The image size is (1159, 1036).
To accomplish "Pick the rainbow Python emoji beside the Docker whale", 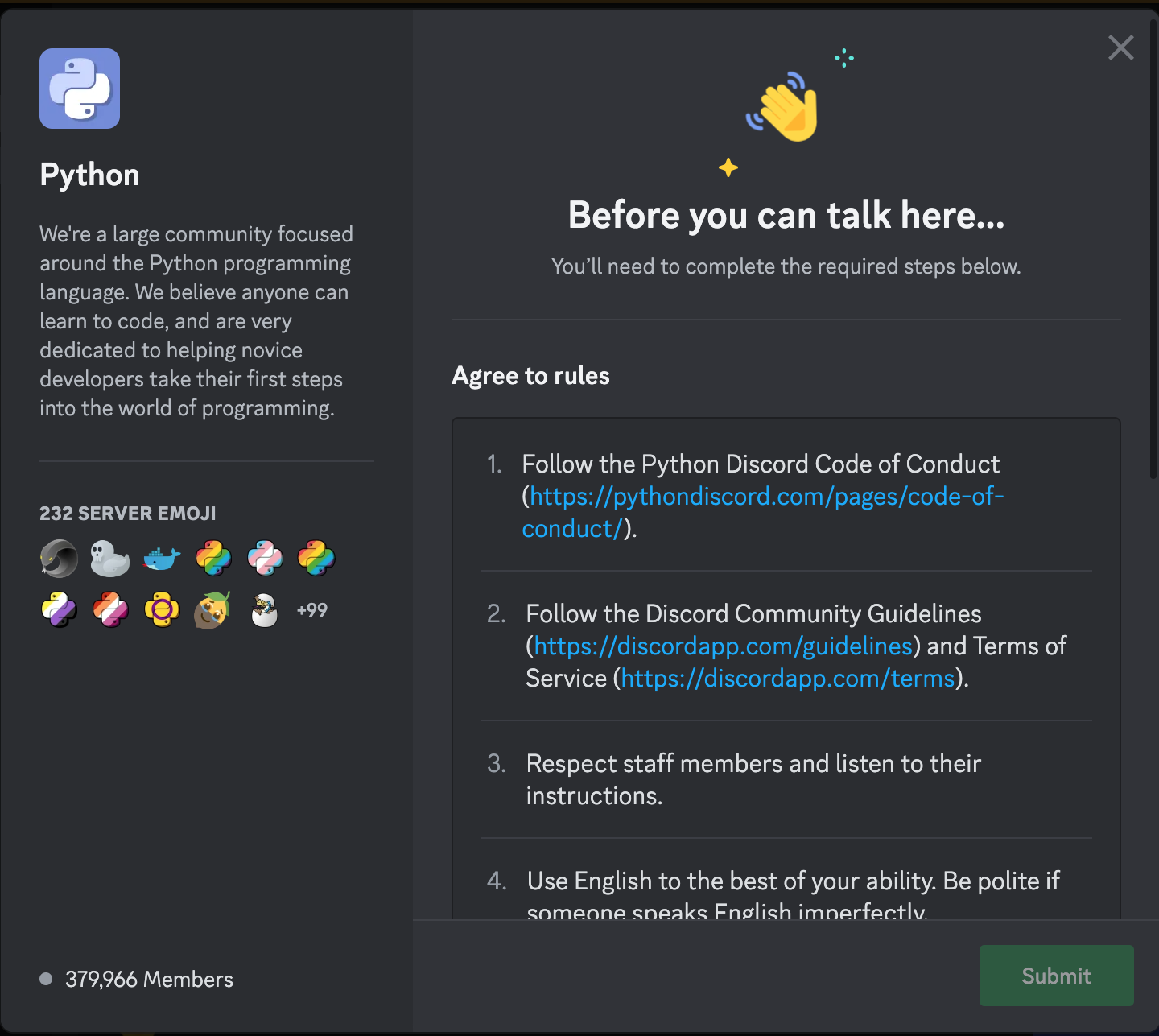I will tap(213, 558).
